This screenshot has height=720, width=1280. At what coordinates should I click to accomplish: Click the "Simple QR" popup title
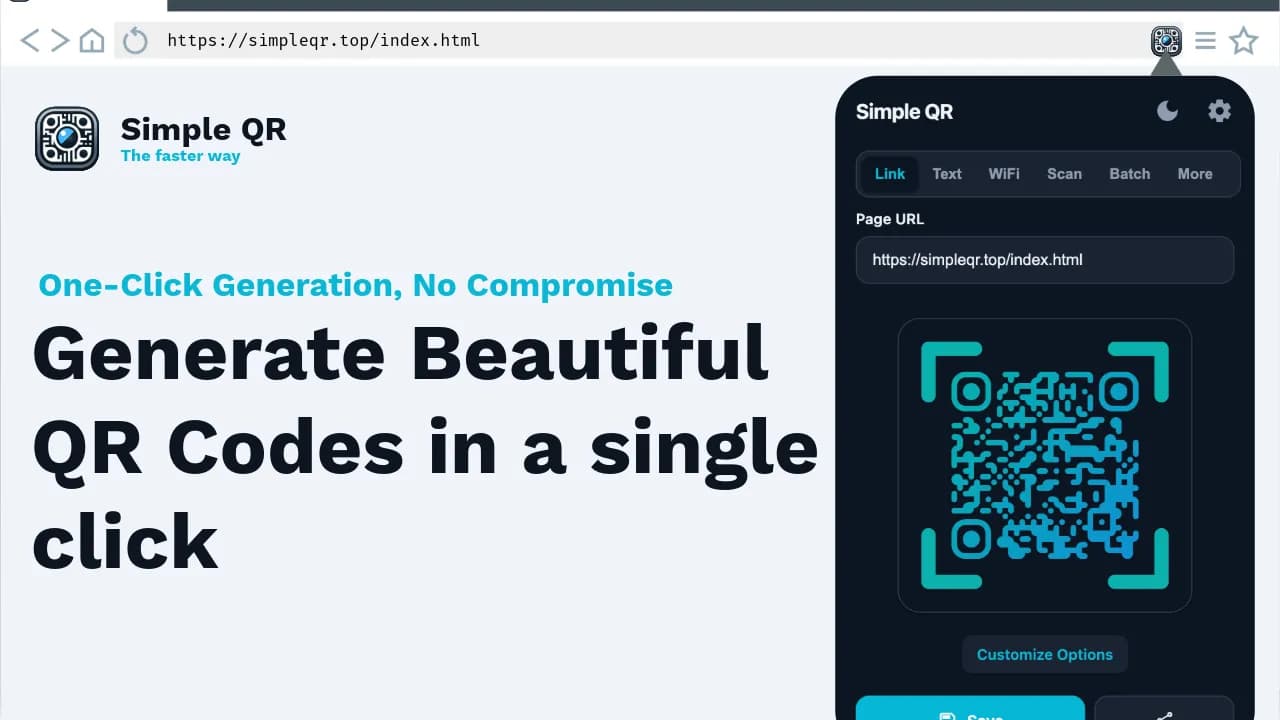(x=904, y=112)
